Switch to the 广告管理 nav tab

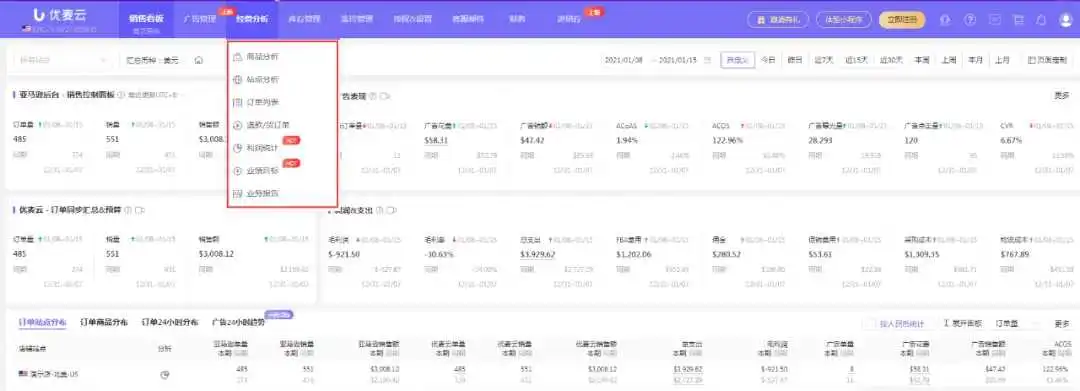pyautogui.click(x=200, y=19)
